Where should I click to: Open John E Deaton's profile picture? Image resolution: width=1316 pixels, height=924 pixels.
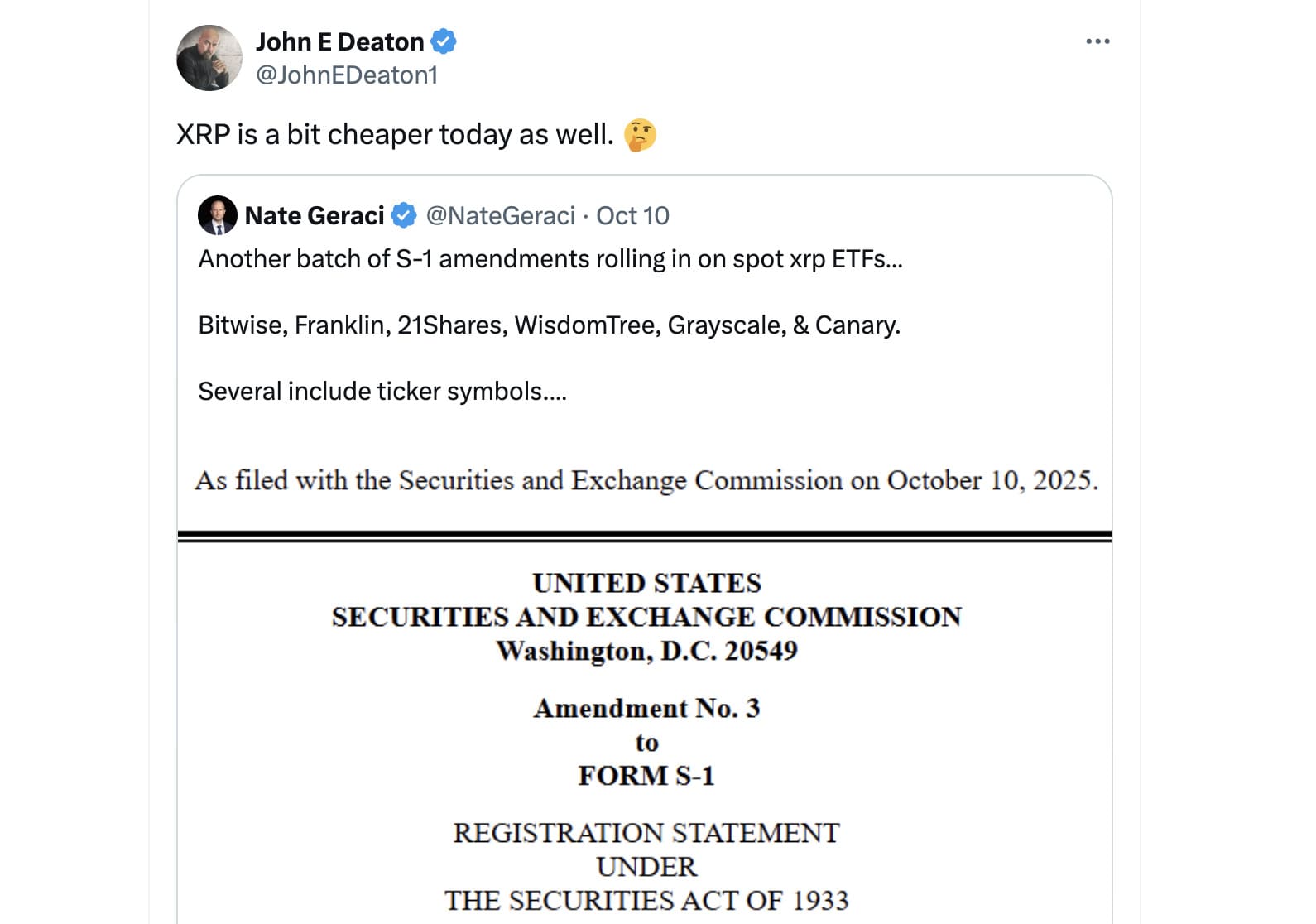click(209, 58)
